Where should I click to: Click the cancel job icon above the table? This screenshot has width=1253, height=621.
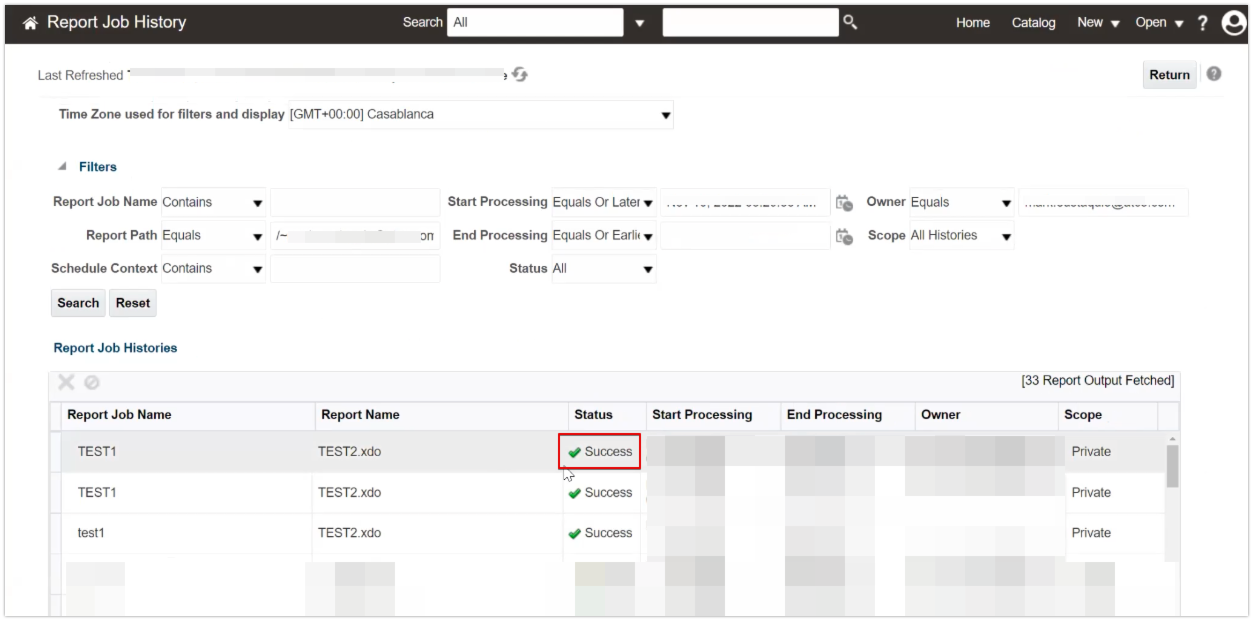92,382
